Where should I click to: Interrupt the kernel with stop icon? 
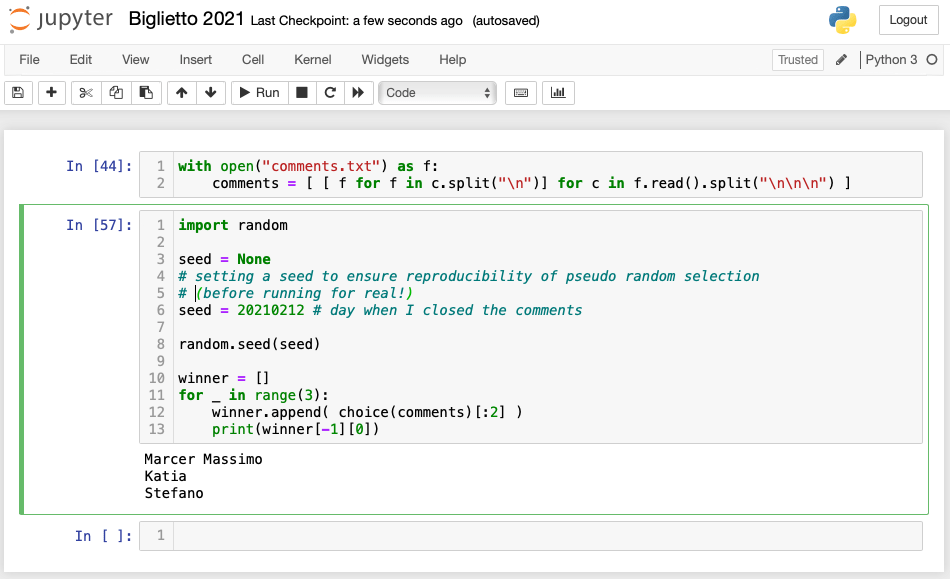[x=302, y=93]
